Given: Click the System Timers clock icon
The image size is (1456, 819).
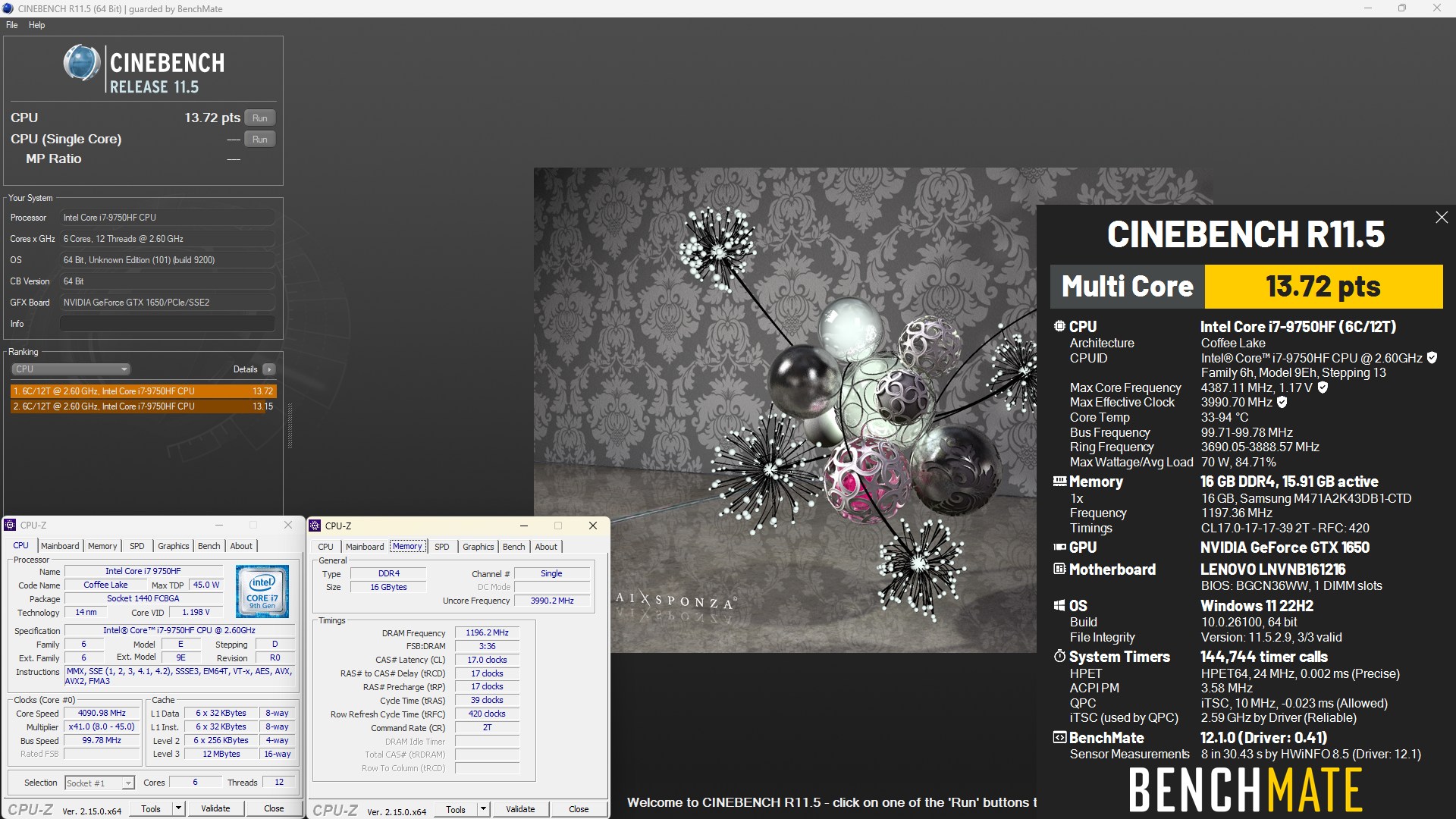Looking at the screenshot, I should 1059,657.
